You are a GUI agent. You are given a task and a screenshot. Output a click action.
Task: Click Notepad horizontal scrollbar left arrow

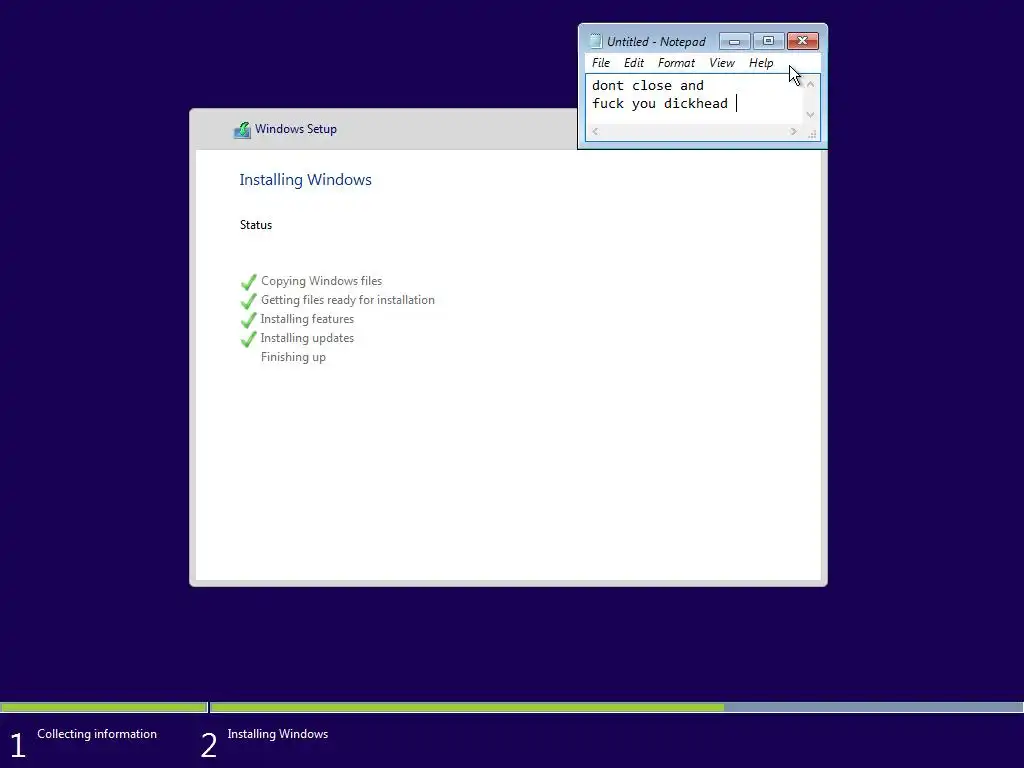pos(595,131)
